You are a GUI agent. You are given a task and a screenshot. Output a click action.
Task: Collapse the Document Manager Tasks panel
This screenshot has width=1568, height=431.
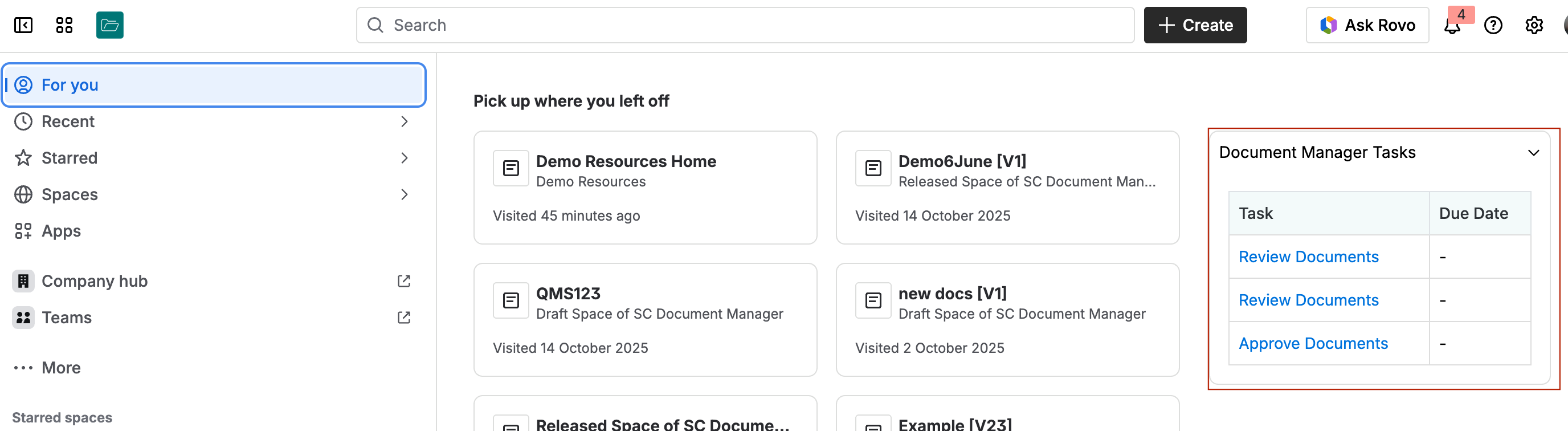click(x=1533, y=153)
